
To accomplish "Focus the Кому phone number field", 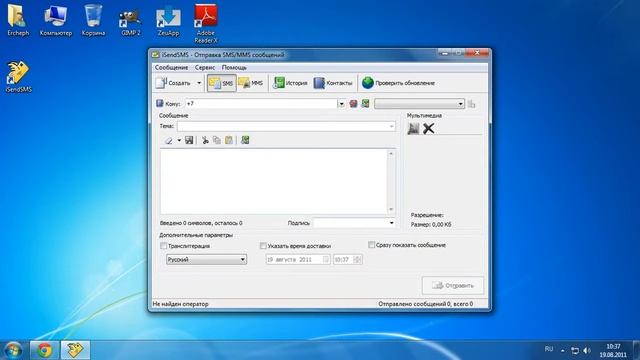I will [261, 104].
